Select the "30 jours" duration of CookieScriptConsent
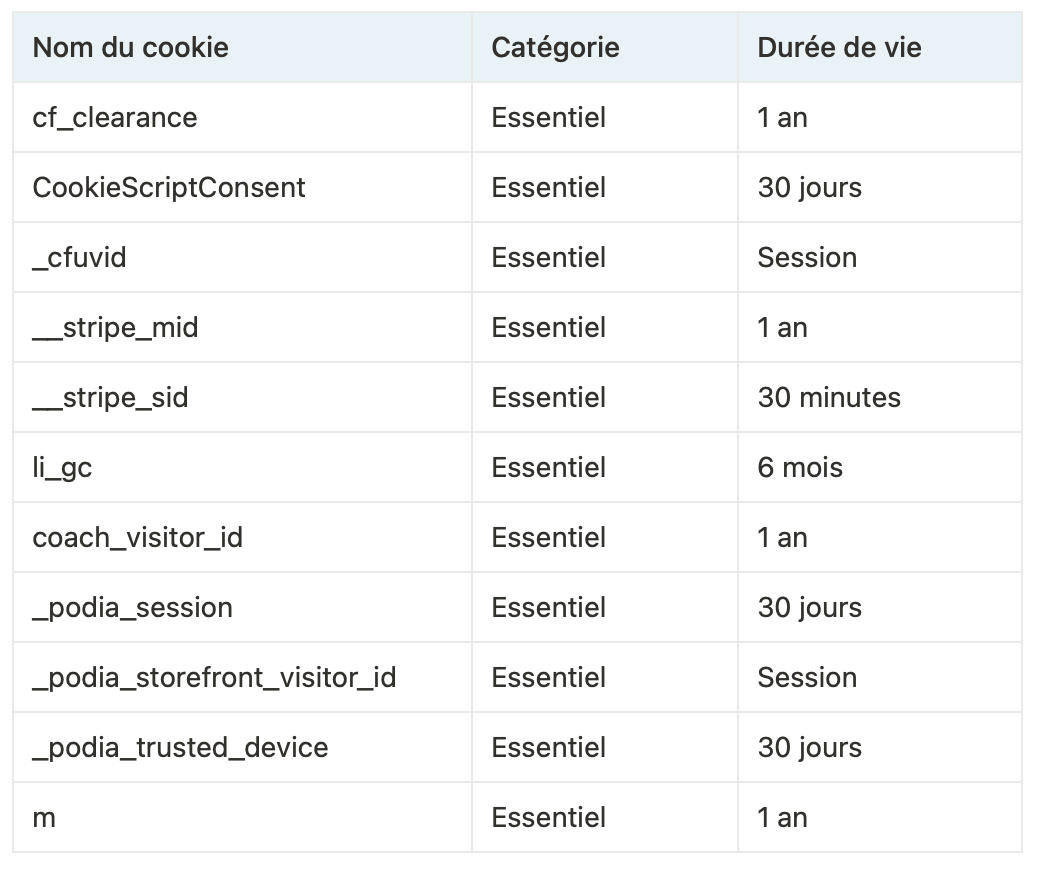 pos(809,187)
